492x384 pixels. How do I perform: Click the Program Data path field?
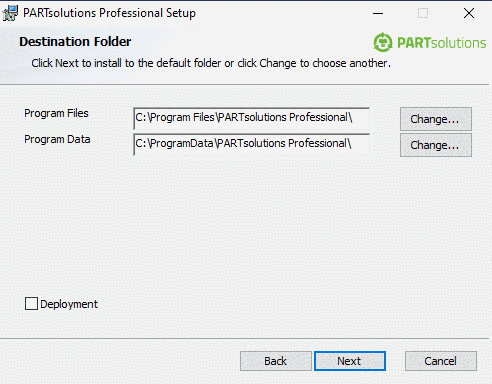click(251, 144)
